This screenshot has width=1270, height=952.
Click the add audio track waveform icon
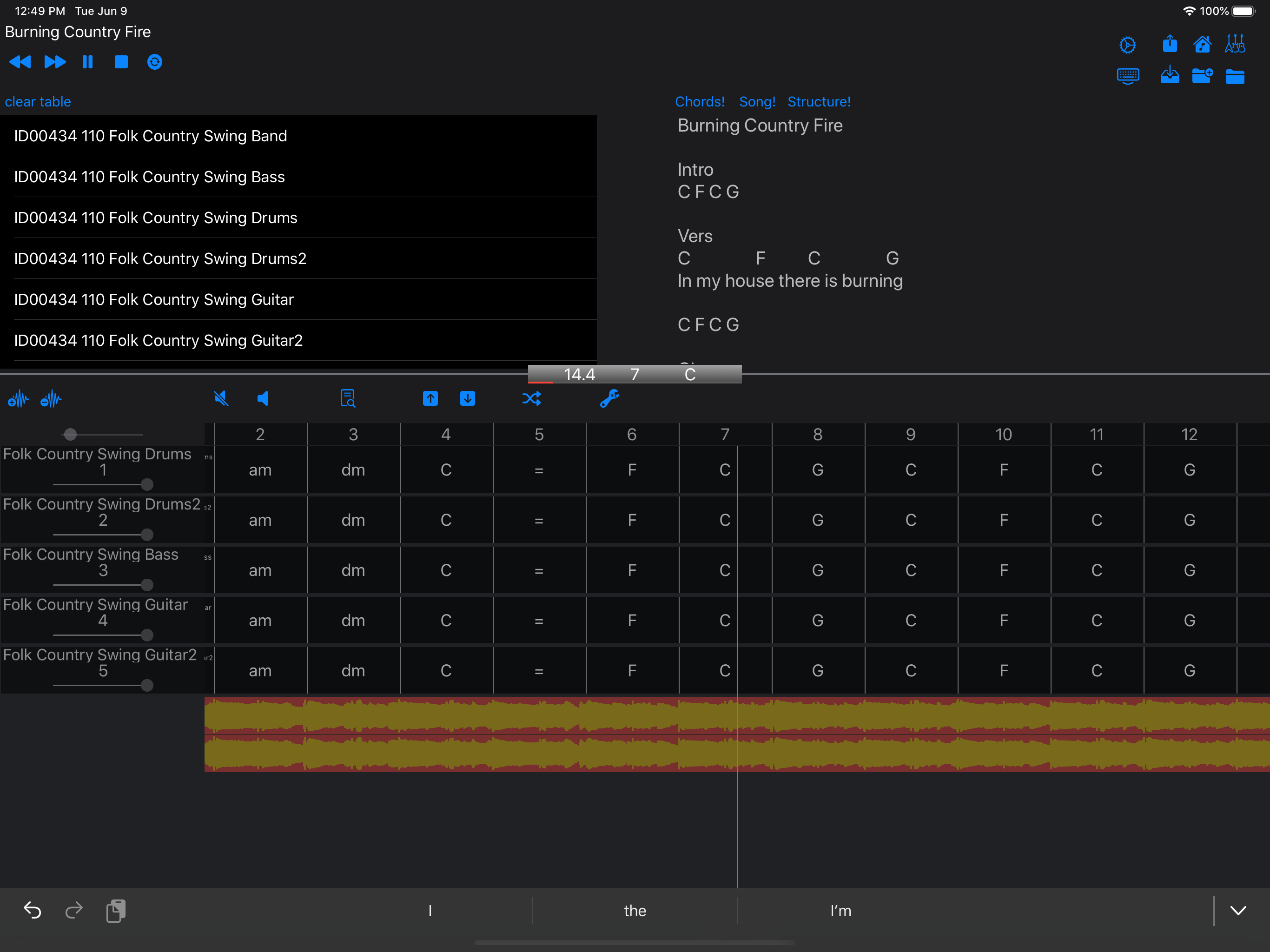[x=18, y=398]
